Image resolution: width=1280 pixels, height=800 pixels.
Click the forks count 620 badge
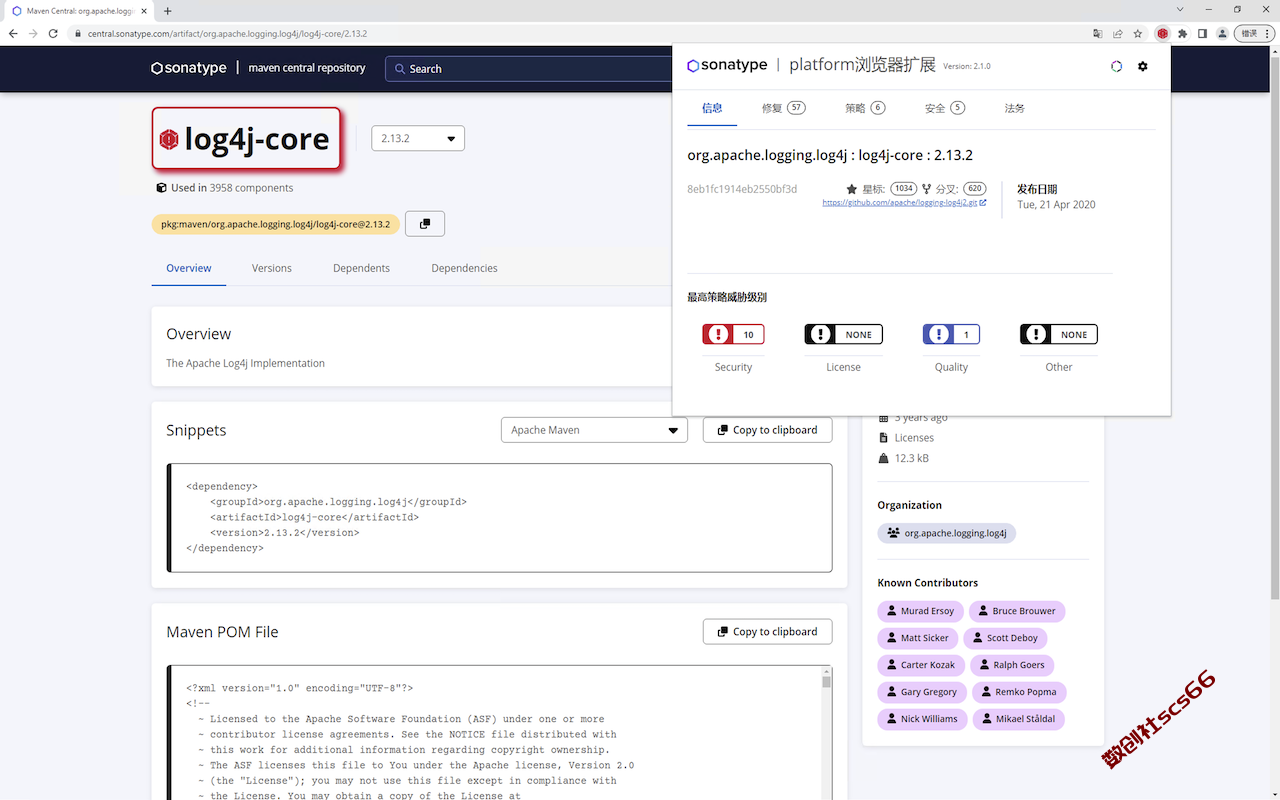click(x=974, y=188)
